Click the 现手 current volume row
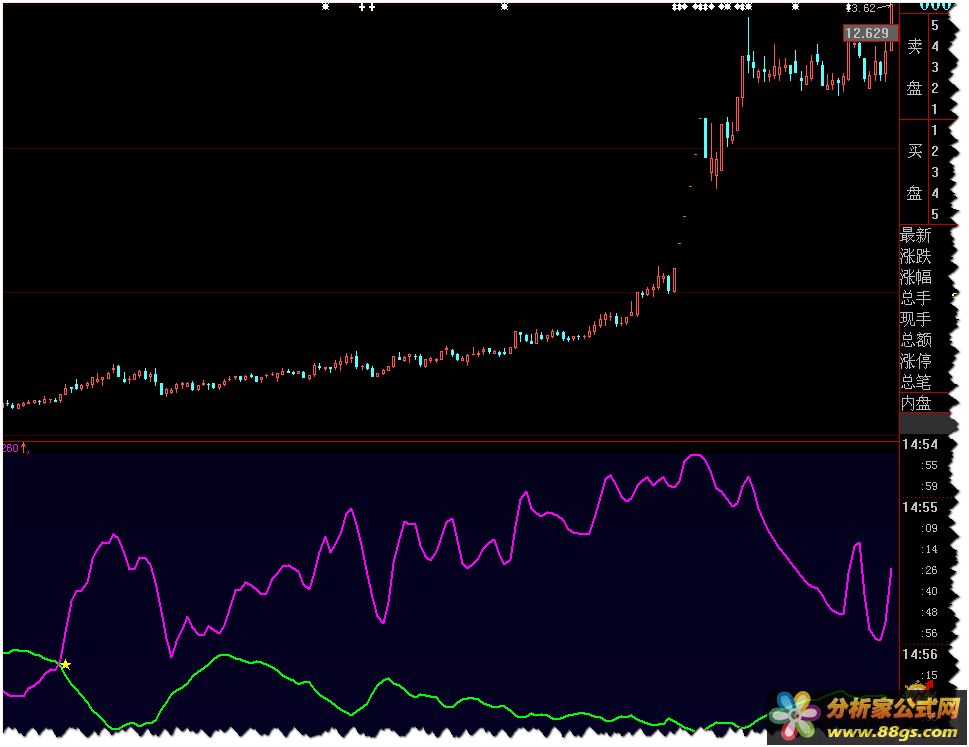Screen dimensions: 969x747 point(916,319)
